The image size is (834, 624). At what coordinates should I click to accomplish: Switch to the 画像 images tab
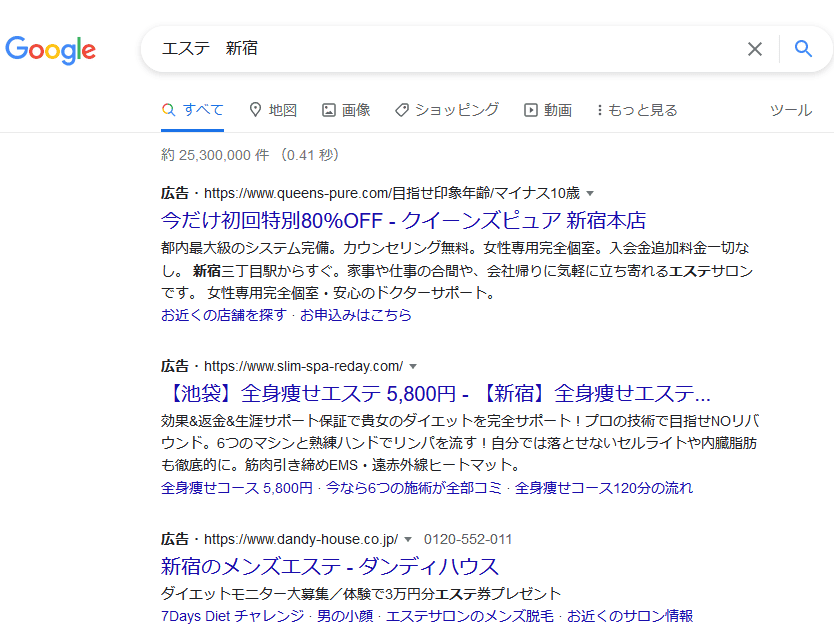click(346, 110)
